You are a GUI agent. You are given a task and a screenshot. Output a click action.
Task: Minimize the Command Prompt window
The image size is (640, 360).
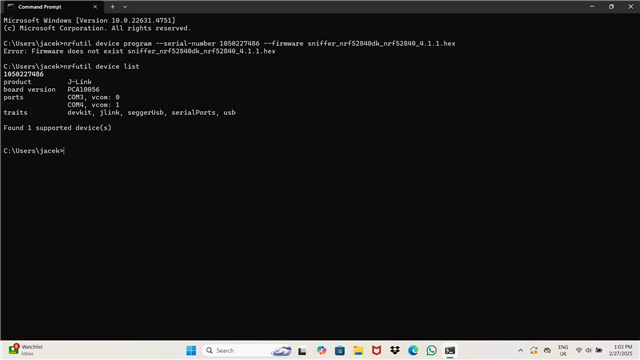(592, 7)
